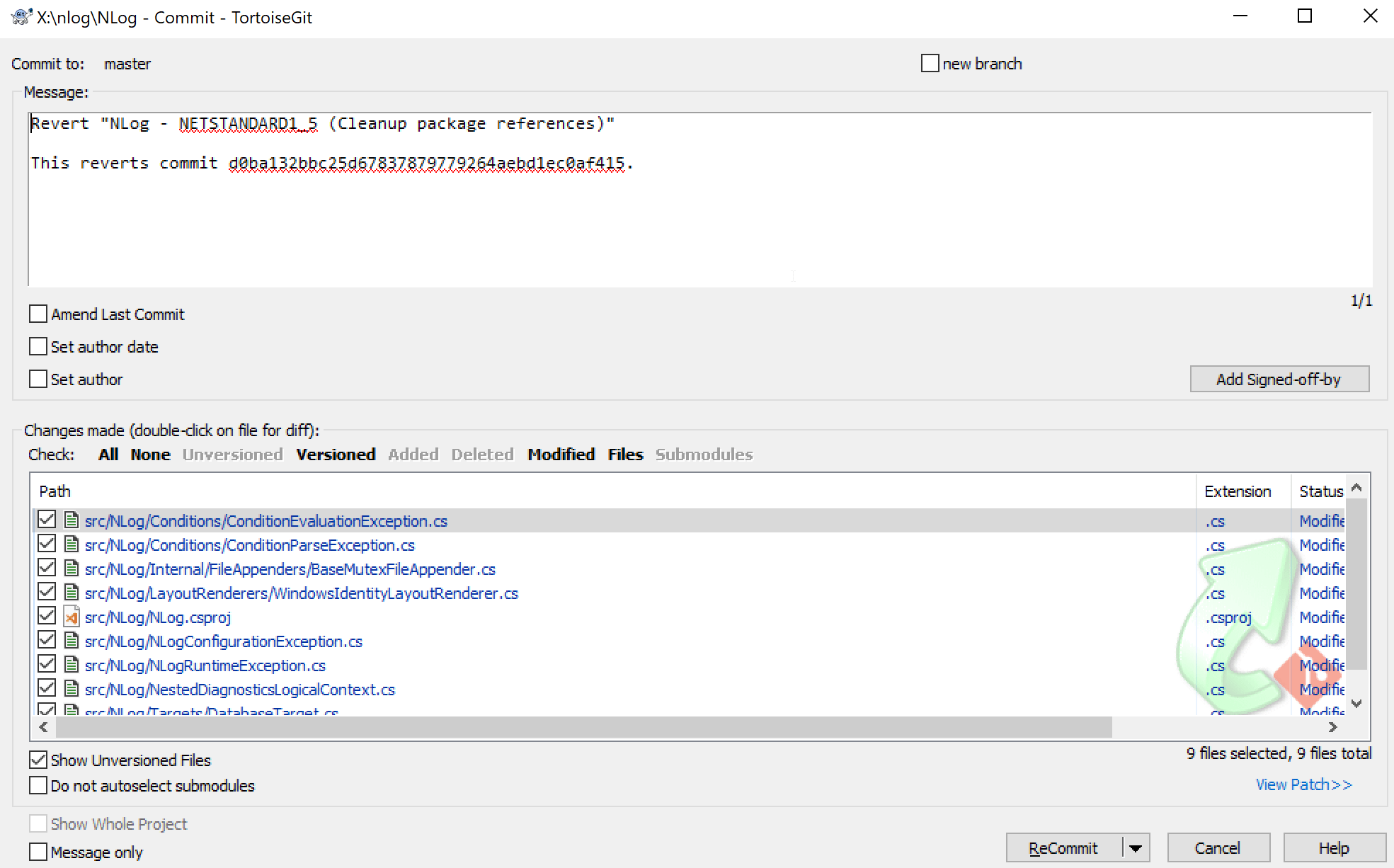1394x868 pixels.
Task: Uncheck NLogRuntimeException.cs file checkbox
Action: (x=47, y=664)
